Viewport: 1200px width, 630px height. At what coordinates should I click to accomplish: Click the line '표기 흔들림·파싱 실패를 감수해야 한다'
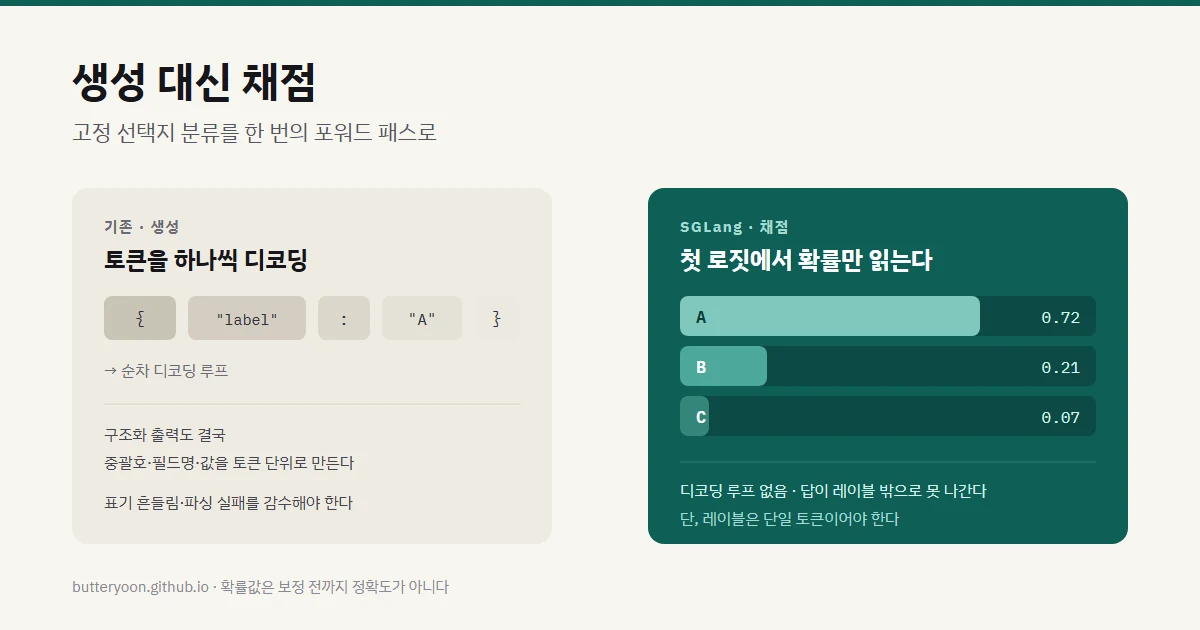228,502
